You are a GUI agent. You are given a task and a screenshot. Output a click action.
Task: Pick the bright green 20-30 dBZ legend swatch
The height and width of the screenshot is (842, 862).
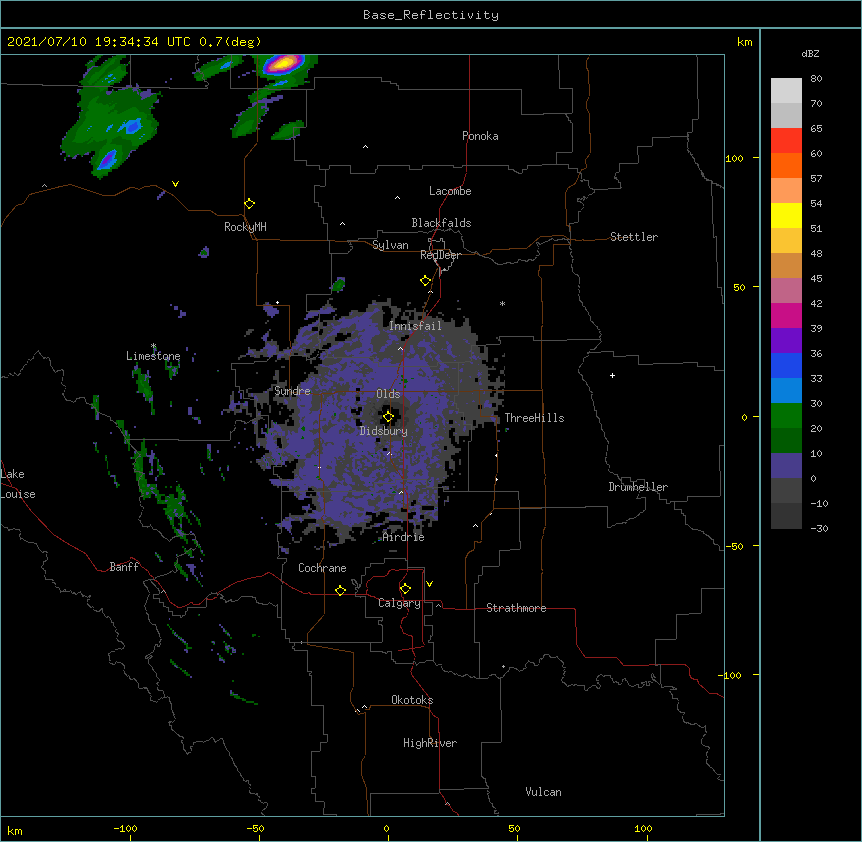coord(786,416)
